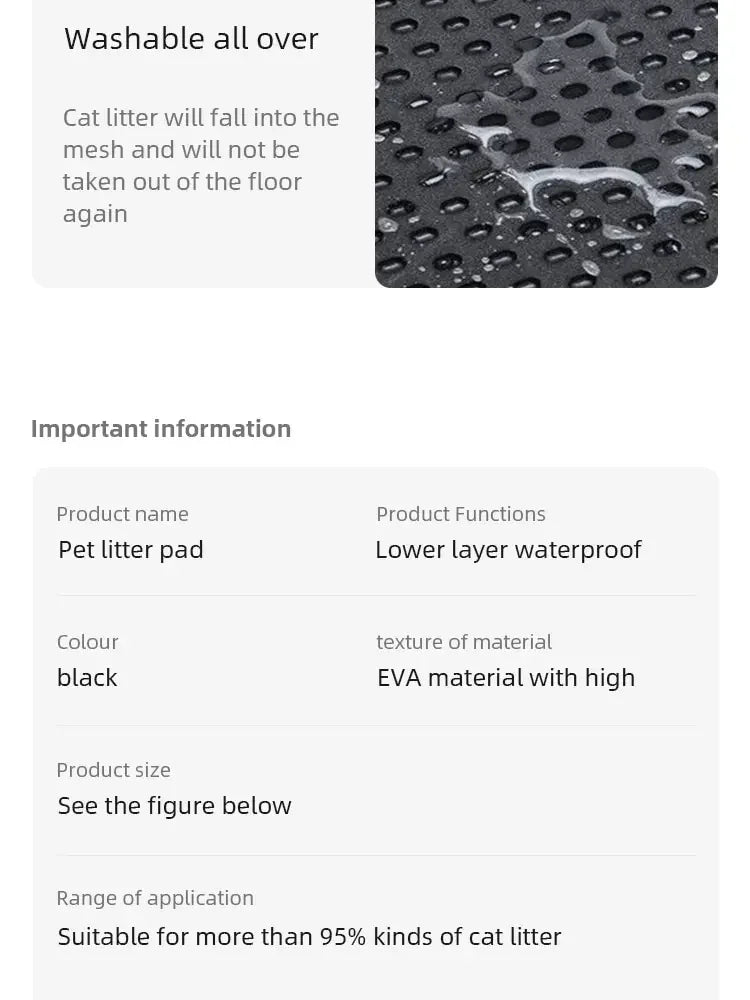Select the "Washable all over" heading

click(x=191, y=39)
